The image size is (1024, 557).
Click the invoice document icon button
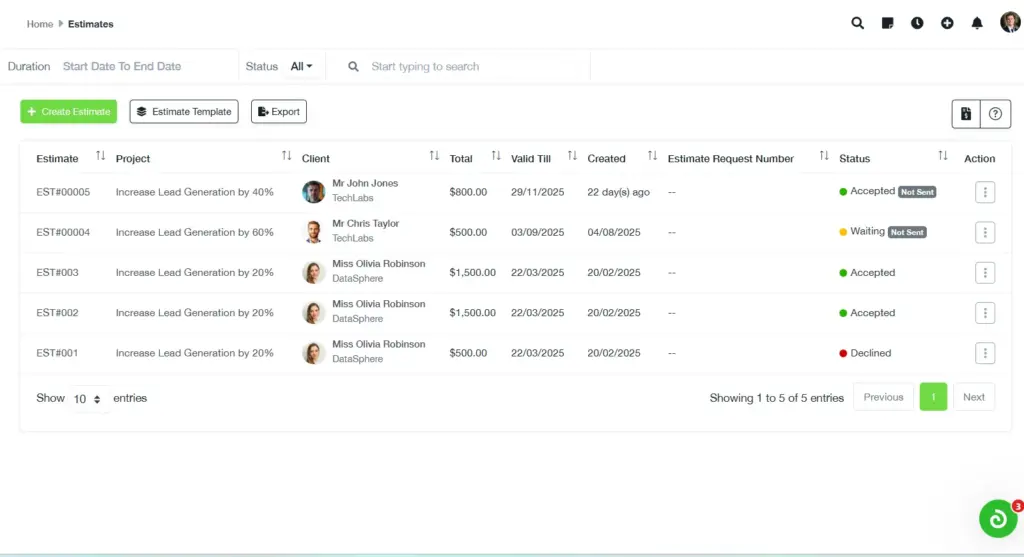(x=966, y=114)
